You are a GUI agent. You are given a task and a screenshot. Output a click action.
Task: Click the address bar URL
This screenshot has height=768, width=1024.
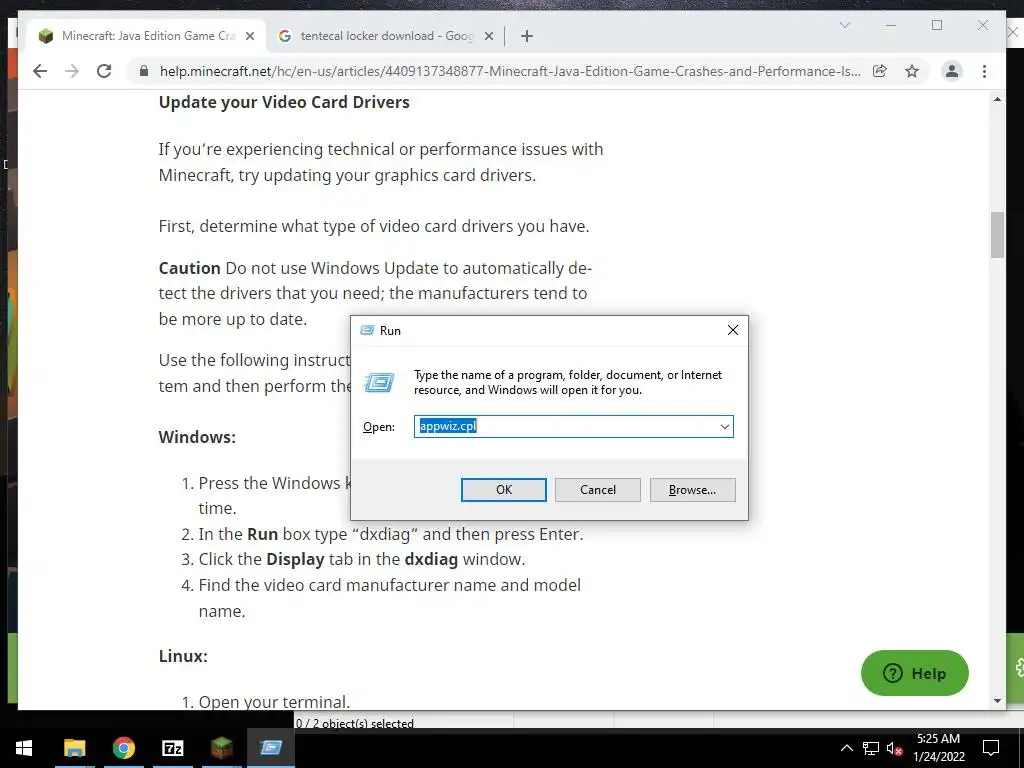point(509,71)
